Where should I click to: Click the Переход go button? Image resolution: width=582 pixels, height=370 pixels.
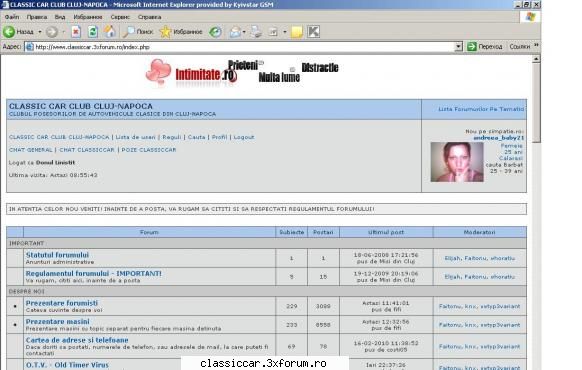coord(484,47)
